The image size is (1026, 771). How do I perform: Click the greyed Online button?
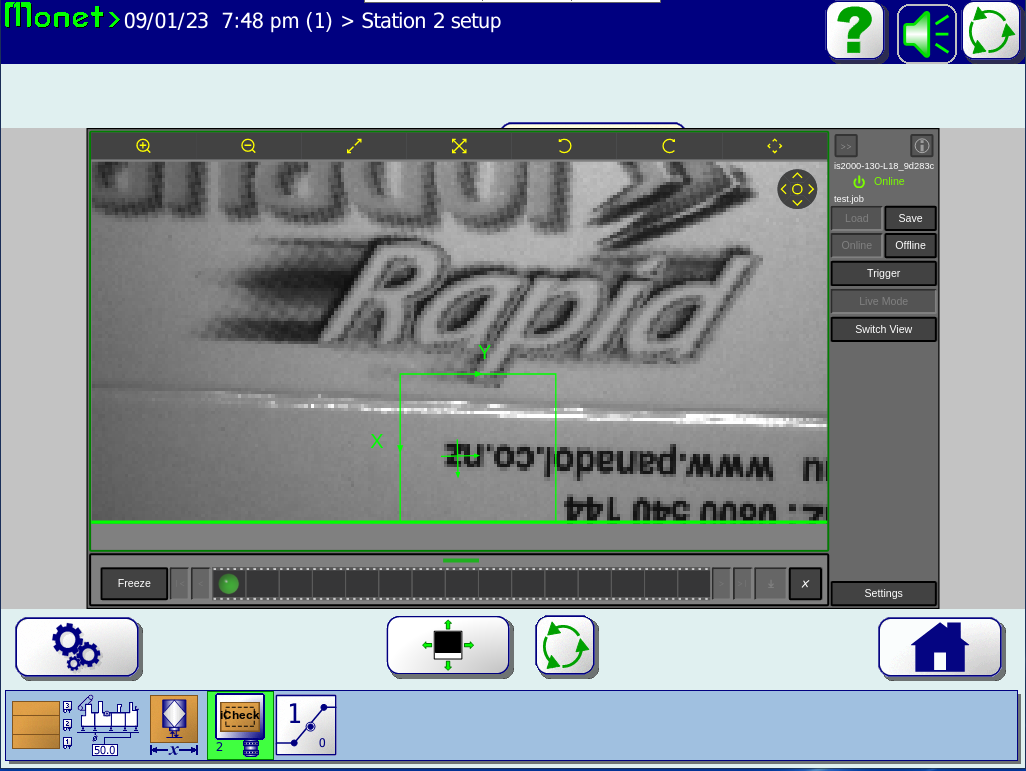[x=857, y=245]
